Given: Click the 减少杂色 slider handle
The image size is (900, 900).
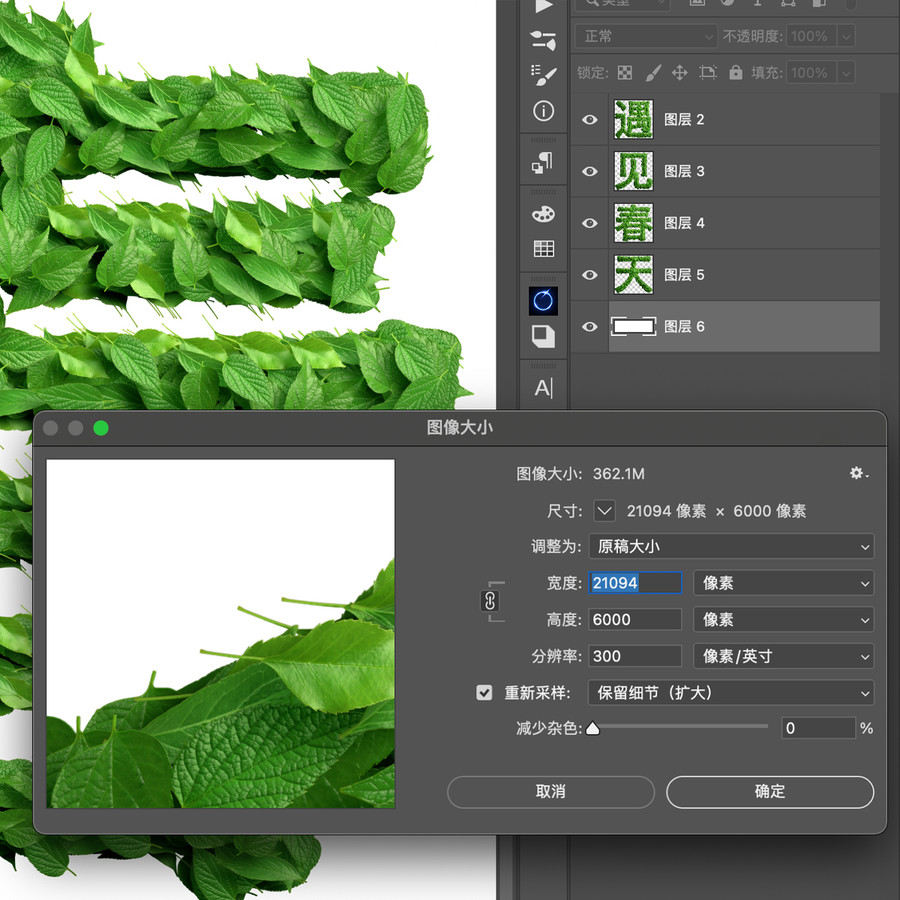Looking at the screenshot, I should pyautogui.click(x=593, y=728).
